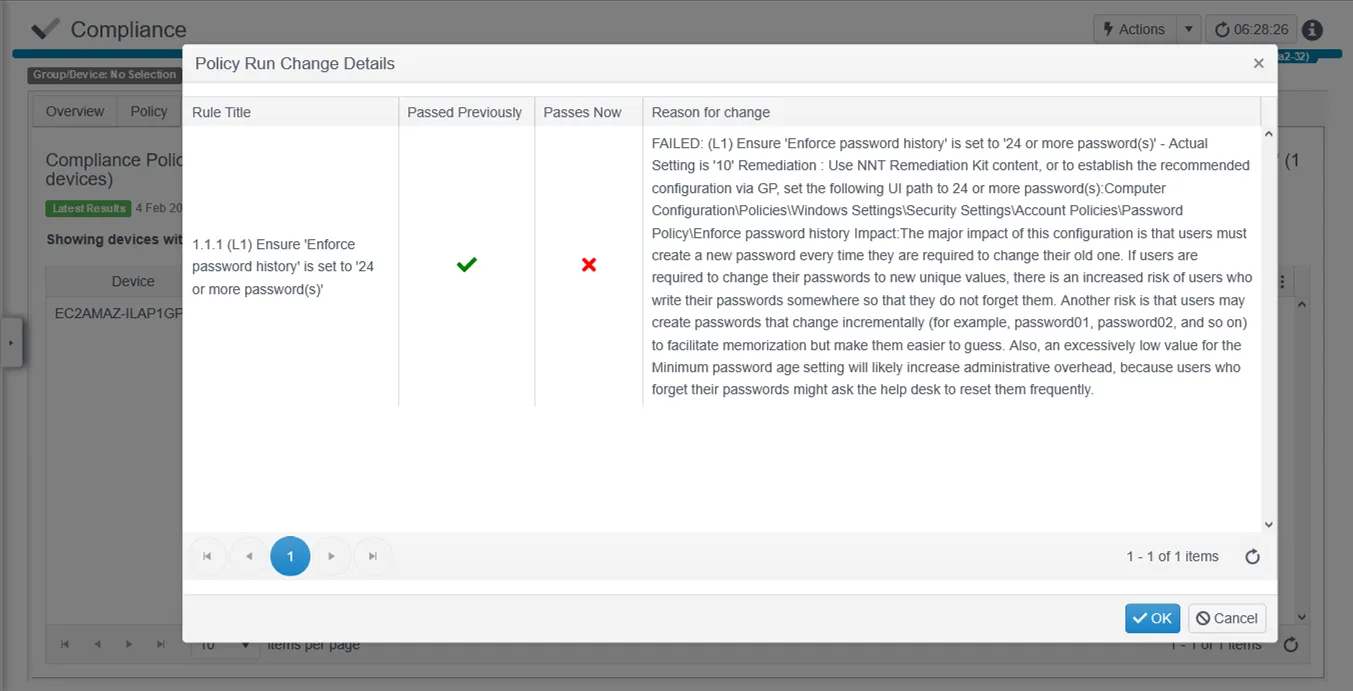1353x691 pixels.
Task: Close the Policy Run Change Details dialog
Action: point(1258,63)
